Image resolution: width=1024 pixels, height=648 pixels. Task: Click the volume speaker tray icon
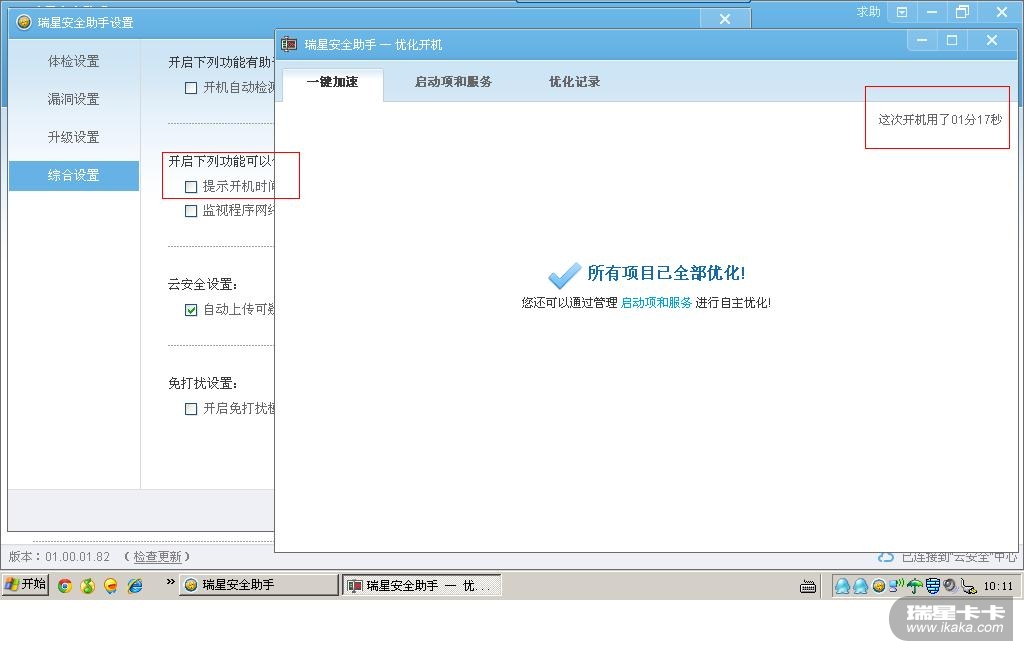click(950, 586)
